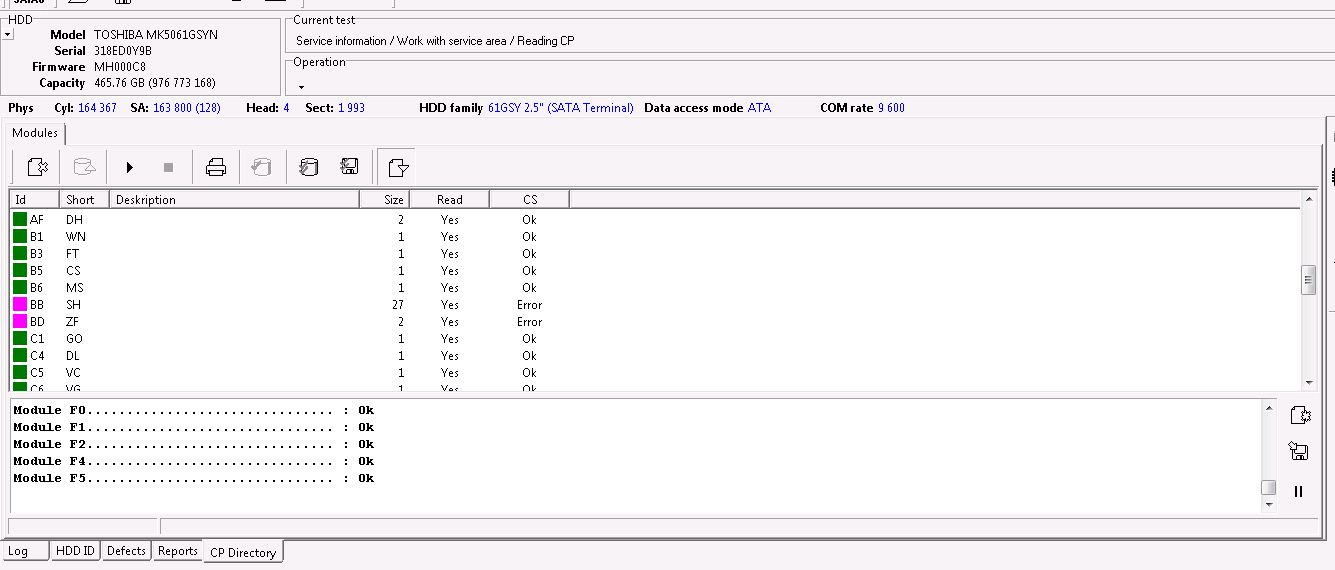Click the Cyl value 164 367

point(97,108)
